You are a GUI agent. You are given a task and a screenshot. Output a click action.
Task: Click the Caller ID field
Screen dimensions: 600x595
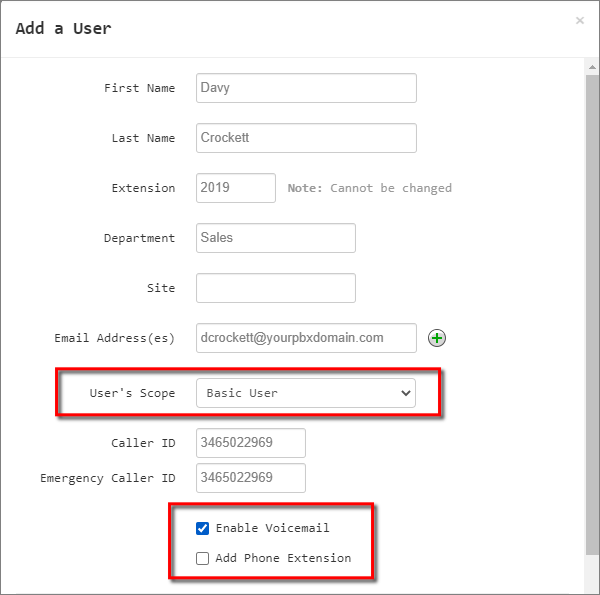click(x=251, y=443)
